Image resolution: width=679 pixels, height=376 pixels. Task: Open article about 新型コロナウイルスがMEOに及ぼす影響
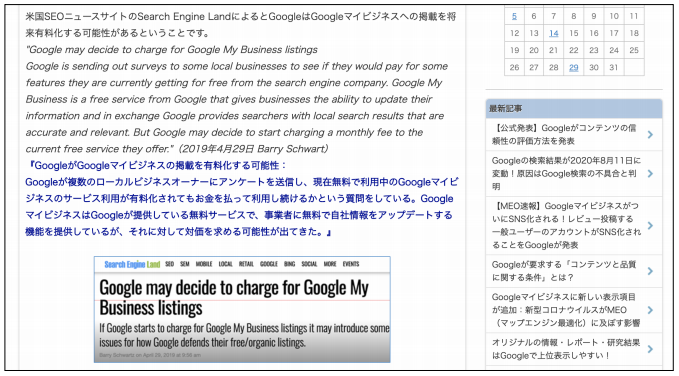566,310
